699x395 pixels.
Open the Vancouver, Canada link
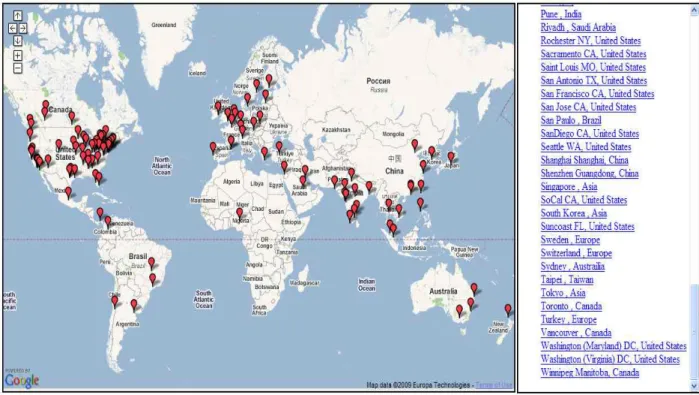576,333
